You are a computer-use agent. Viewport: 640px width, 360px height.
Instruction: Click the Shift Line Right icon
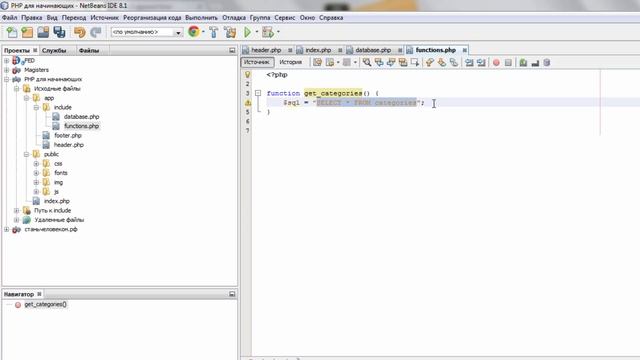[481, 62]
